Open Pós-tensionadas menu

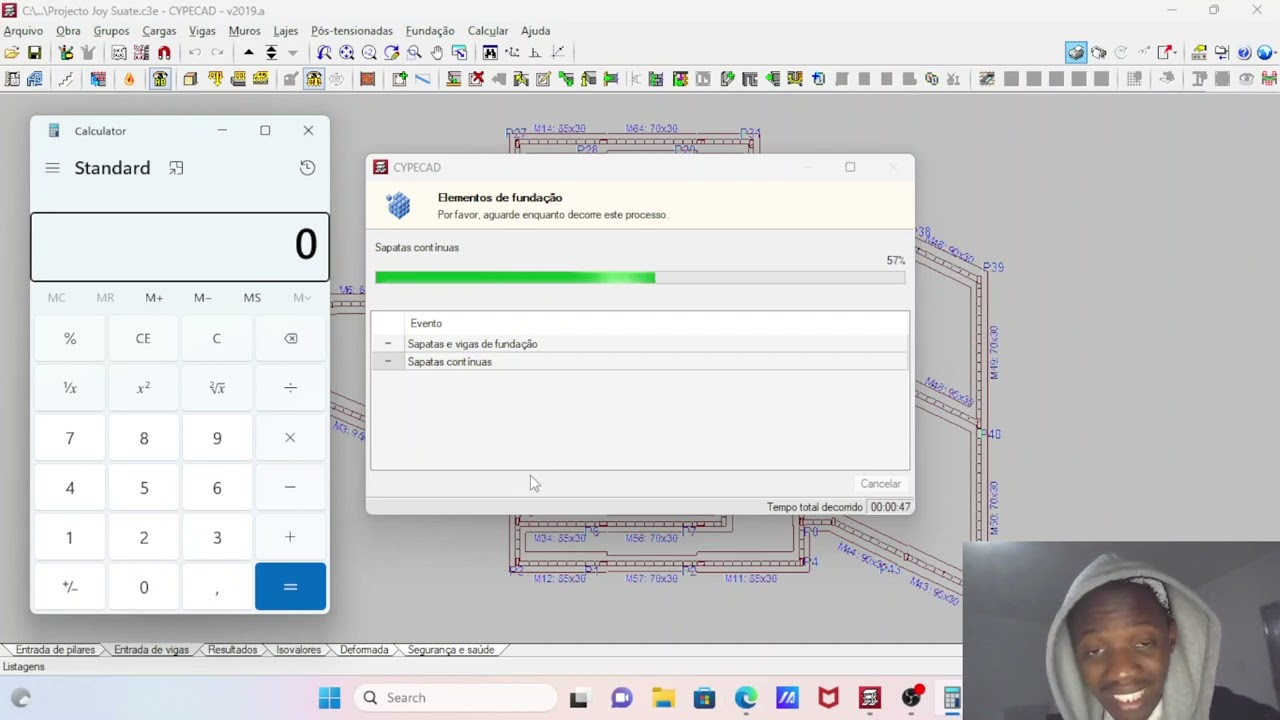pyautogui.click(x=352, y=31)
